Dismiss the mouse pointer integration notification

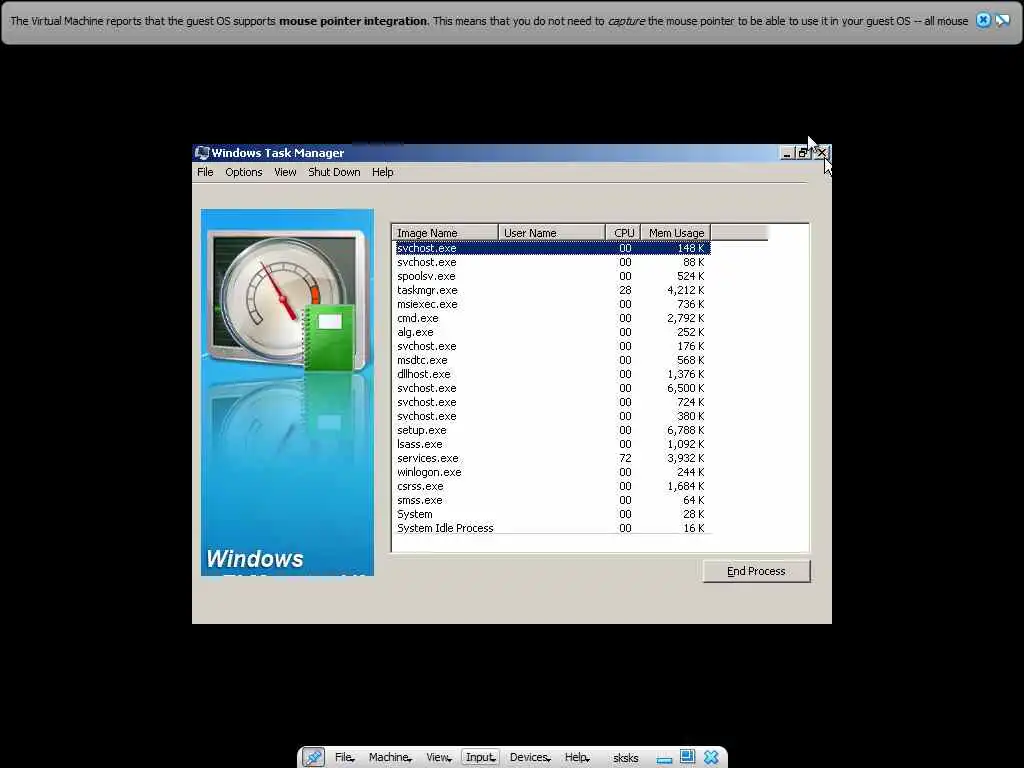click(x=983, y=20)
